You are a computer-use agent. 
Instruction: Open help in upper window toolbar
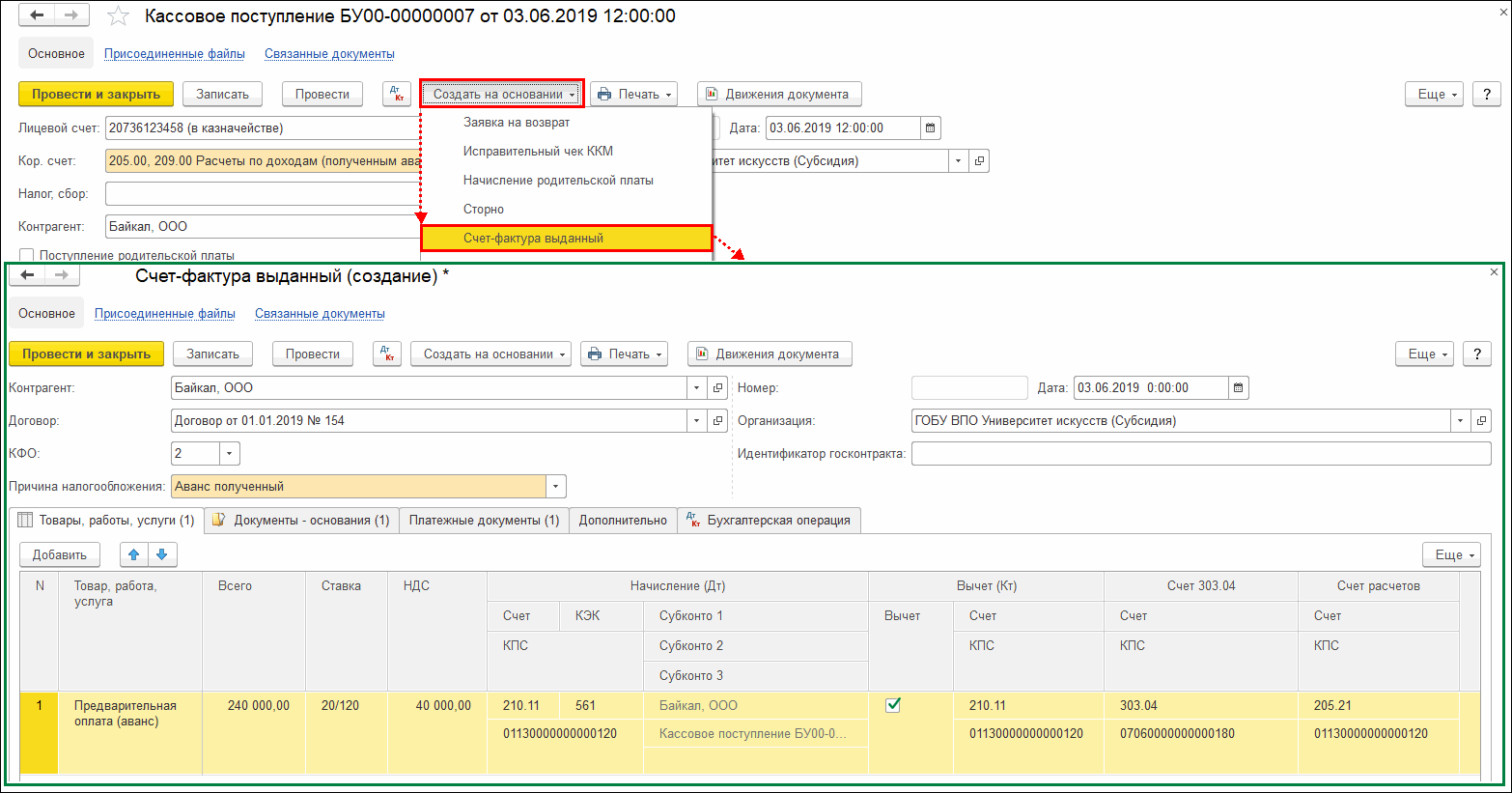(x=1487, y=94)
